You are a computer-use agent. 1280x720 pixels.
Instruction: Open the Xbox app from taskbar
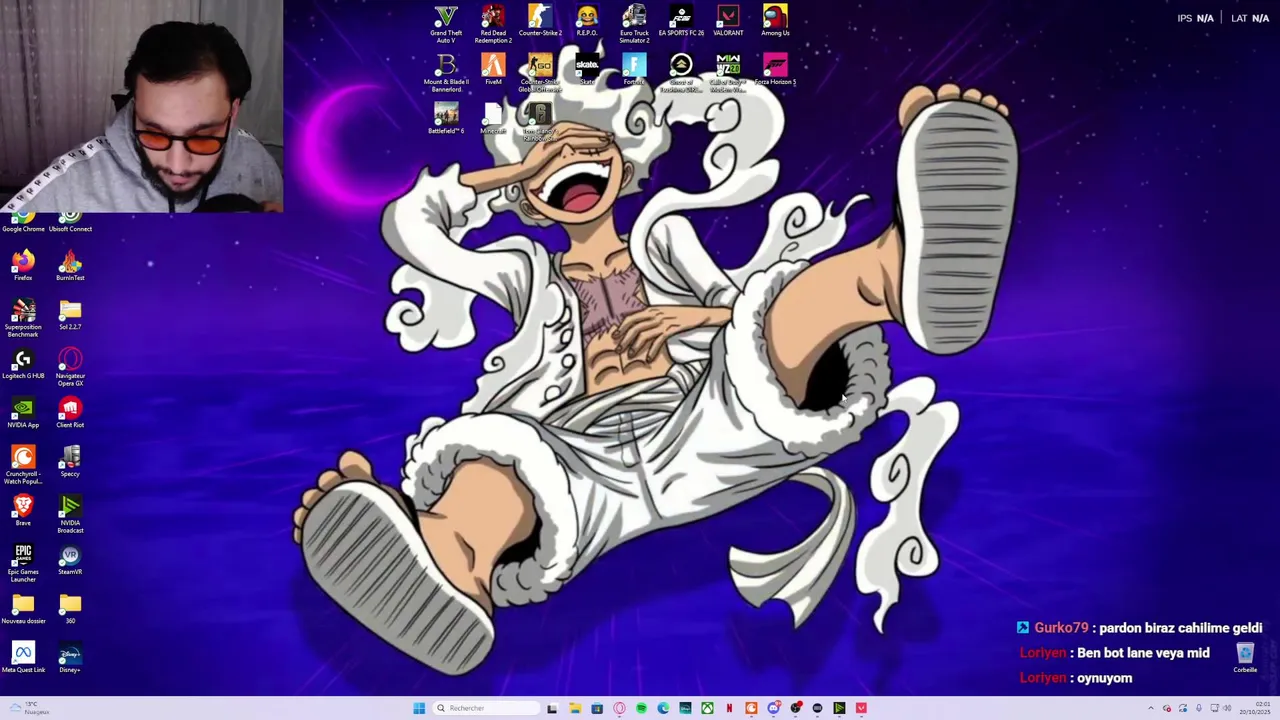click(x=707, y=708)
